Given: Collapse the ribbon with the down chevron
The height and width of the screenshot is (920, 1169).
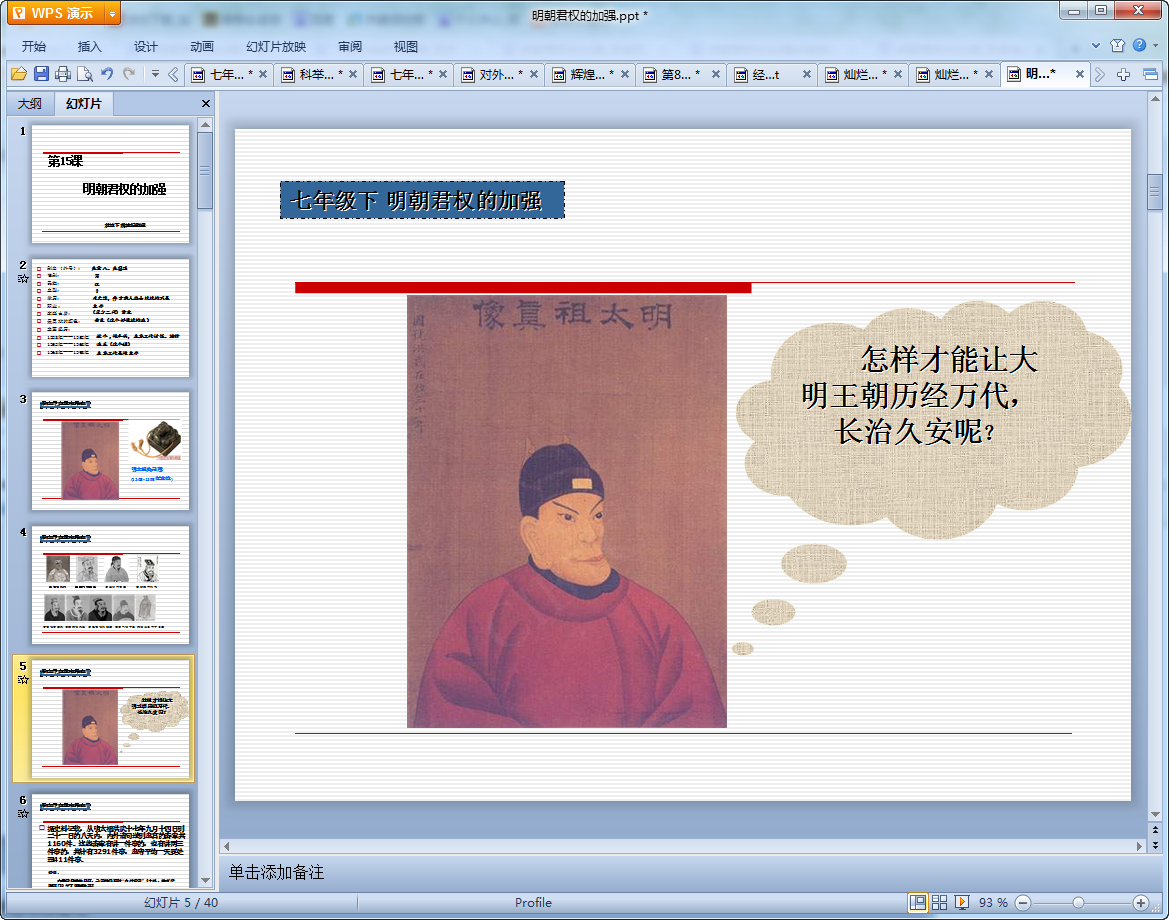Looking at the screenshot, I should tap(1096, 45).
